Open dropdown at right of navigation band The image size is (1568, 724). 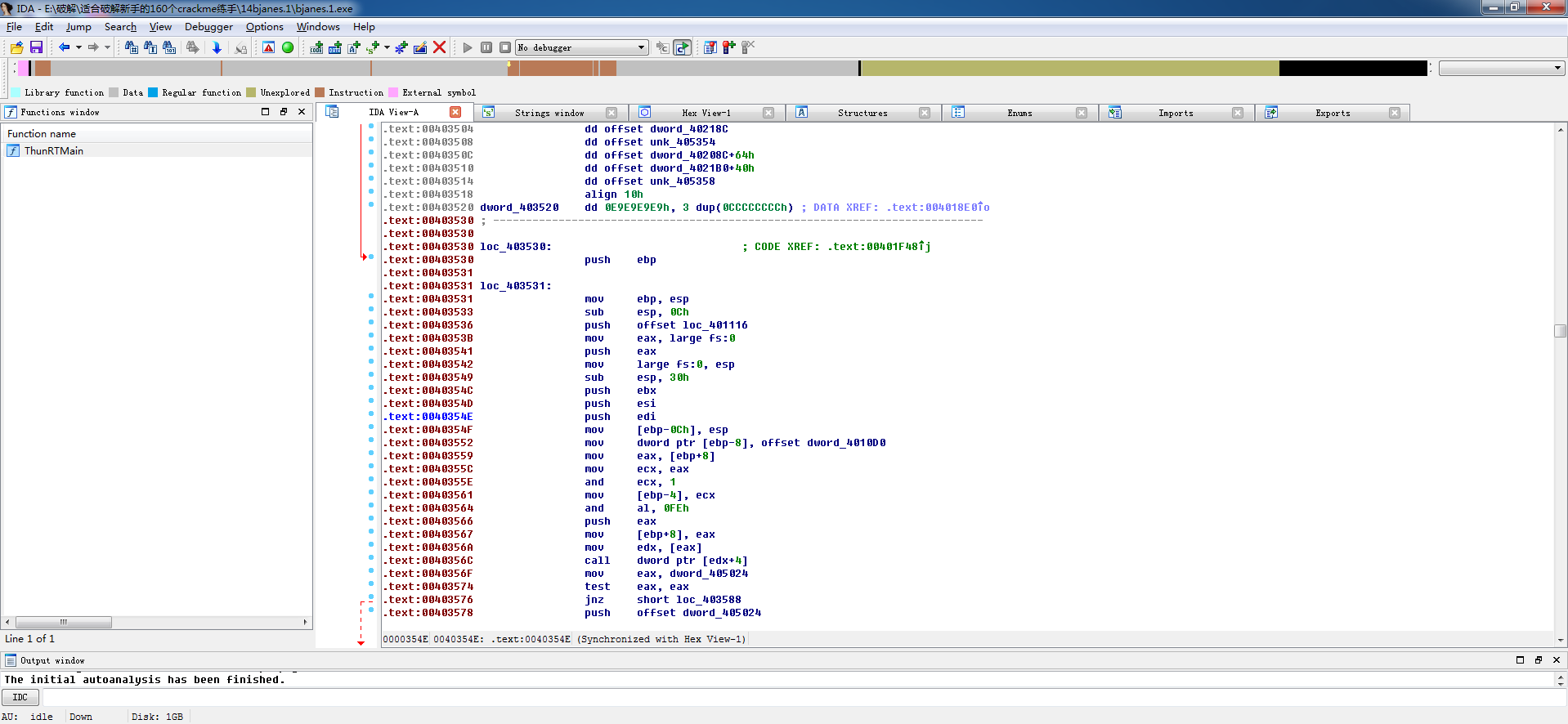(x=1557, y=69)
